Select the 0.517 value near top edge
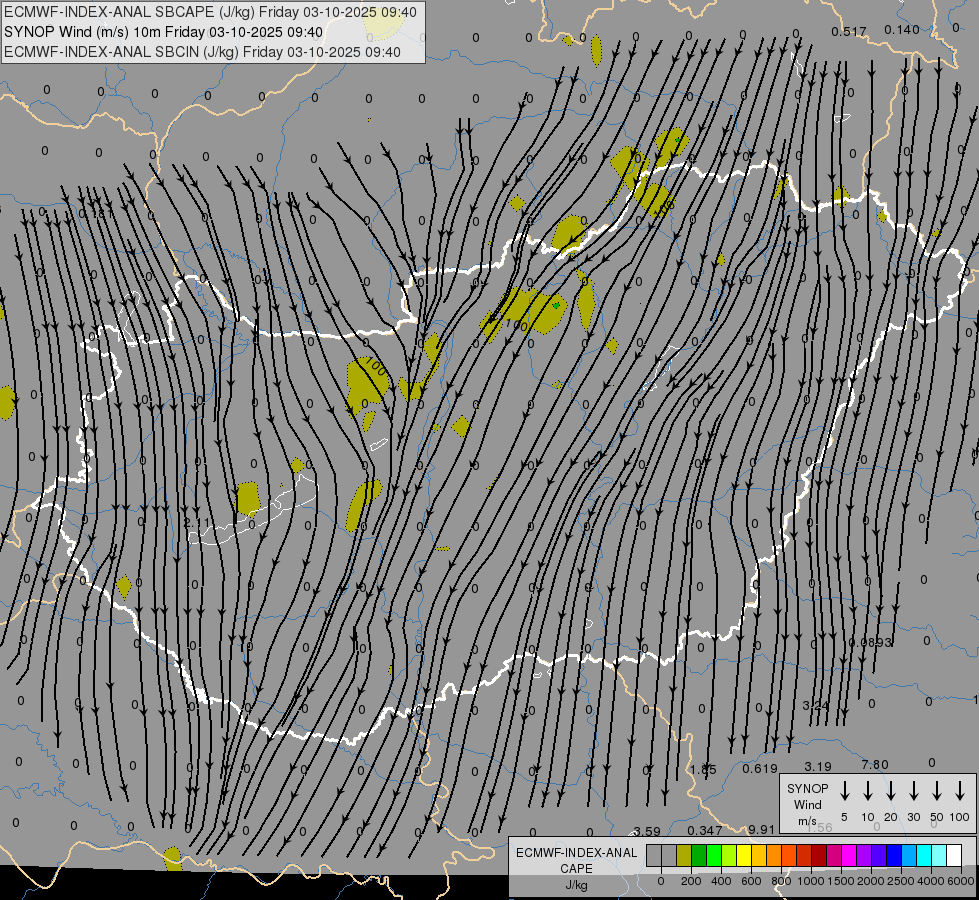The width and height of the screenshot is (979, 900). point(848,32)
